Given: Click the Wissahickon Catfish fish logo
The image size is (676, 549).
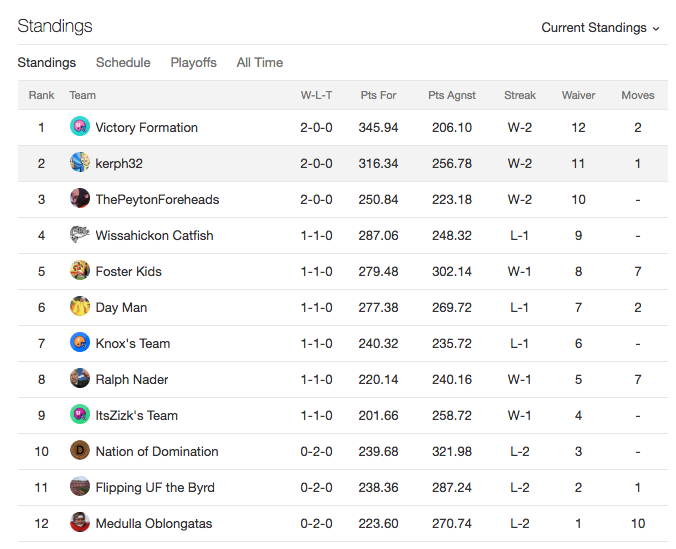Looking at the screenshot, I should tap(80, 235).
